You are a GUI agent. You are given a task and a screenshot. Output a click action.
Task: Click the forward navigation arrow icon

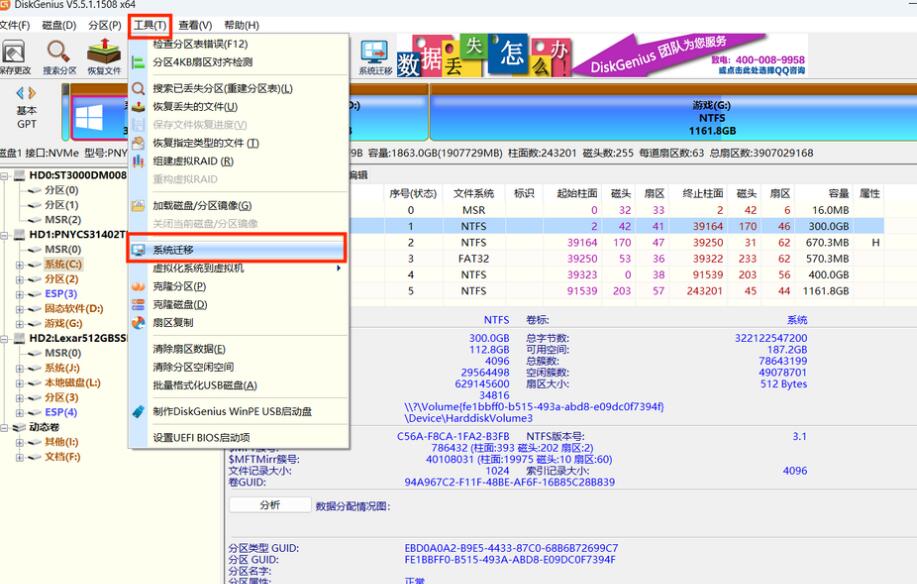pyautogui.click(x=30, y=91)
